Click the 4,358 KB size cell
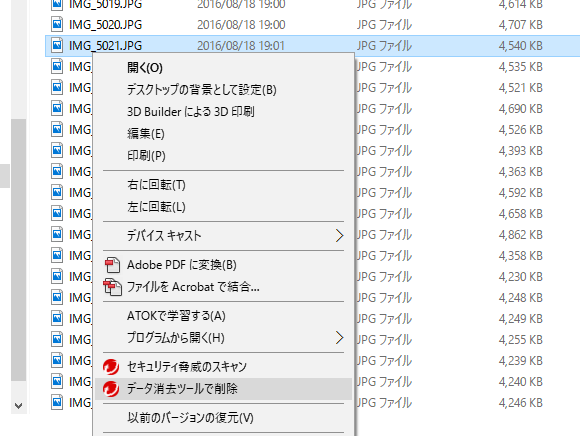 point(520,256)
